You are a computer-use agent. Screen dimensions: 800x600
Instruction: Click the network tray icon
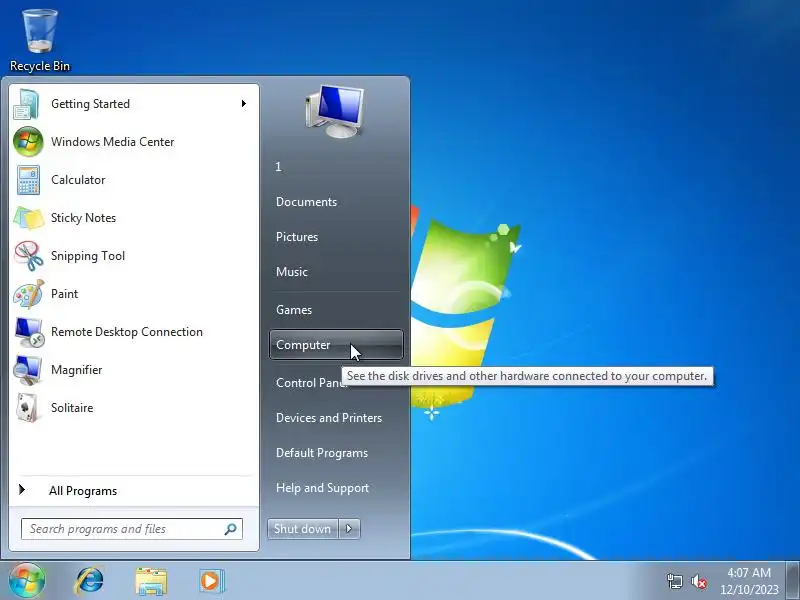tap(674, 581)
